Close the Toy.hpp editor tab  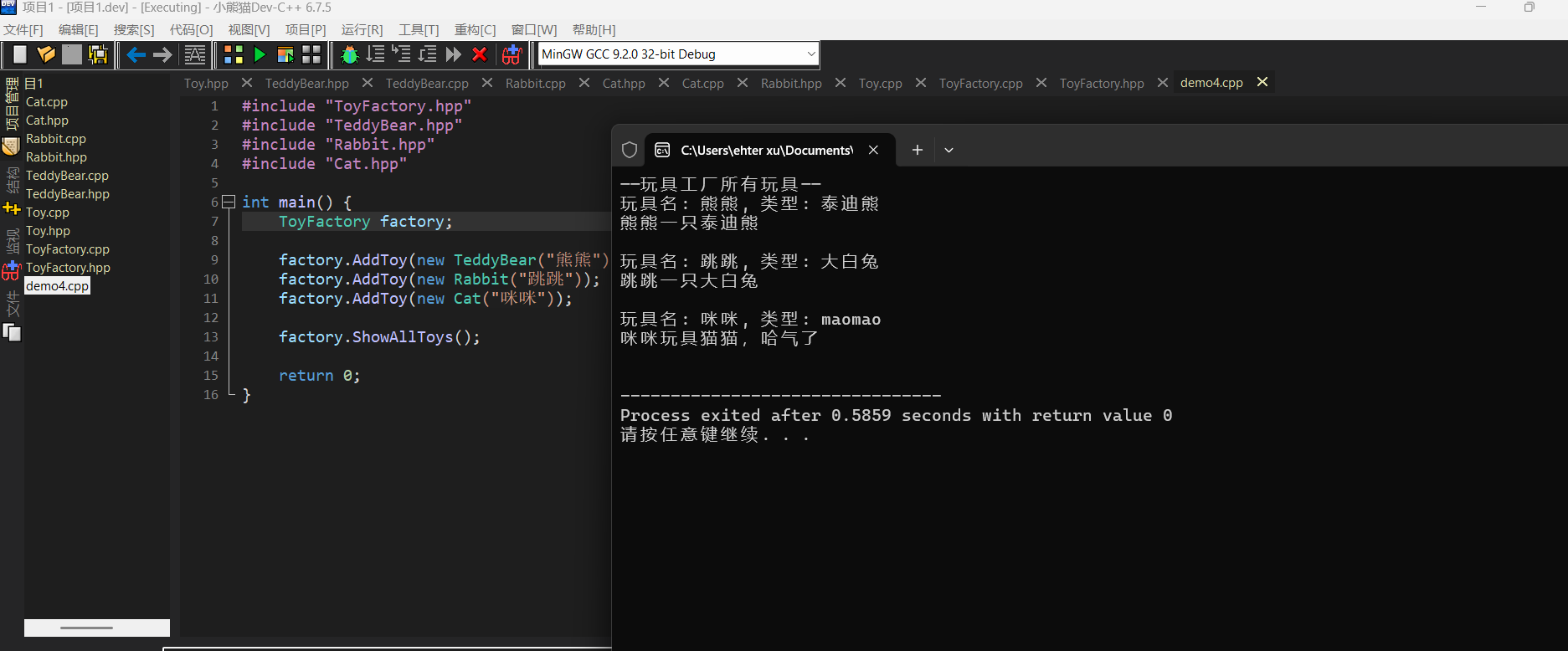tap(247, 83)
